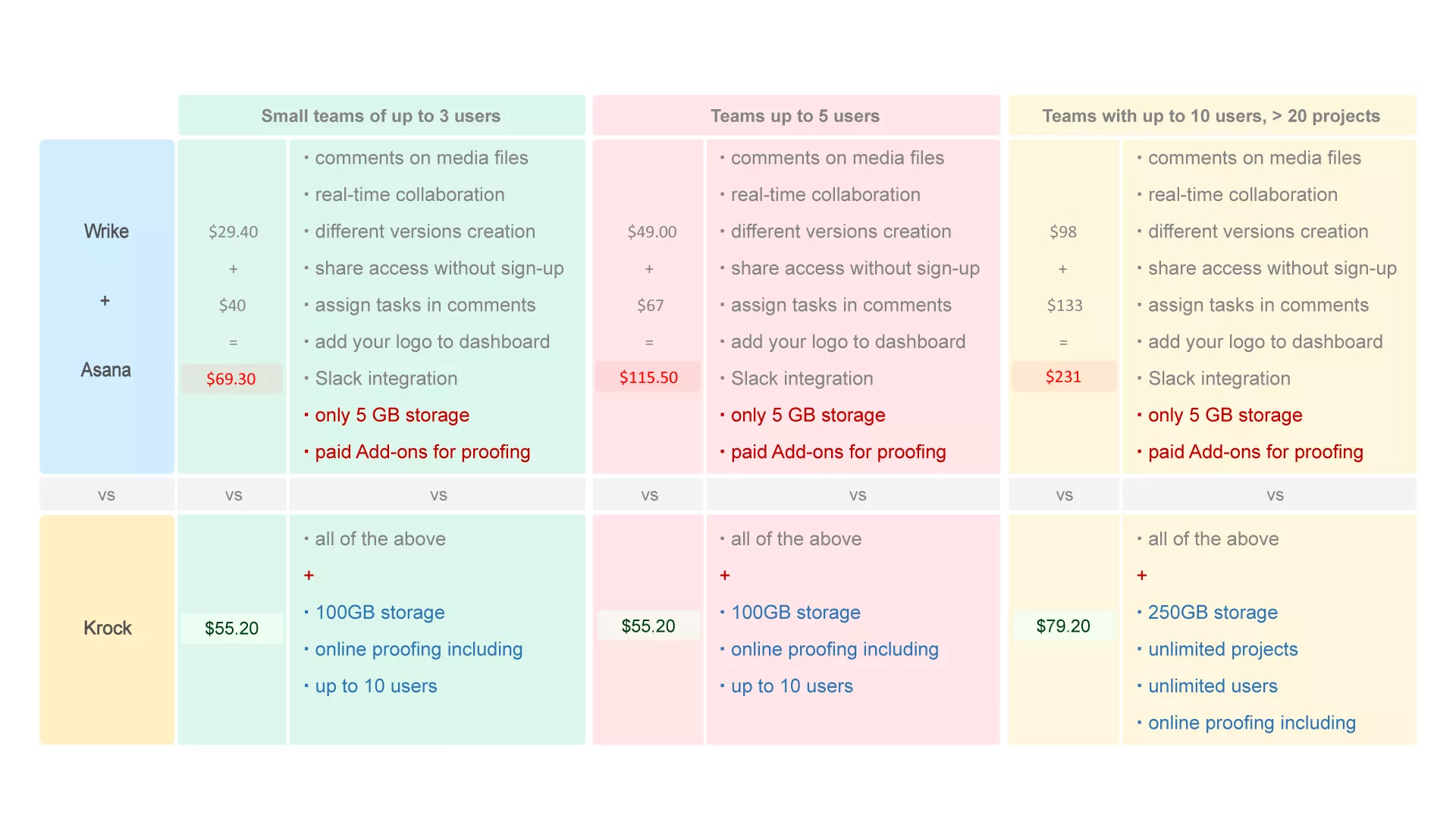Click 'online proofing including' in the small teams column
This screenshot has height=819, width=1456.
[419, 649]
